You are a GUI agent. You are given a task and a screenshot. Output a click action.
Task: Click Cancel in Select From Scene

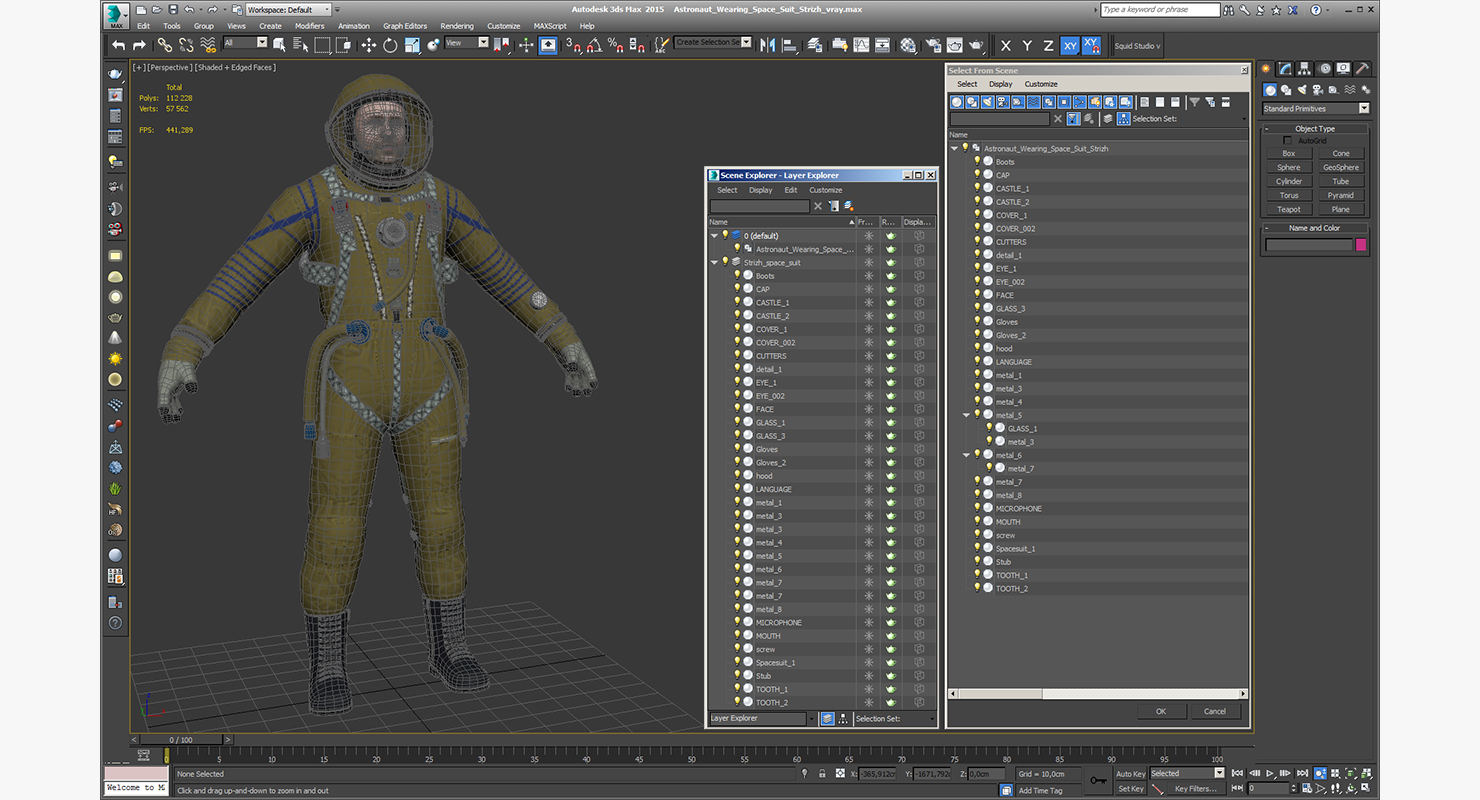(1215, 711)
